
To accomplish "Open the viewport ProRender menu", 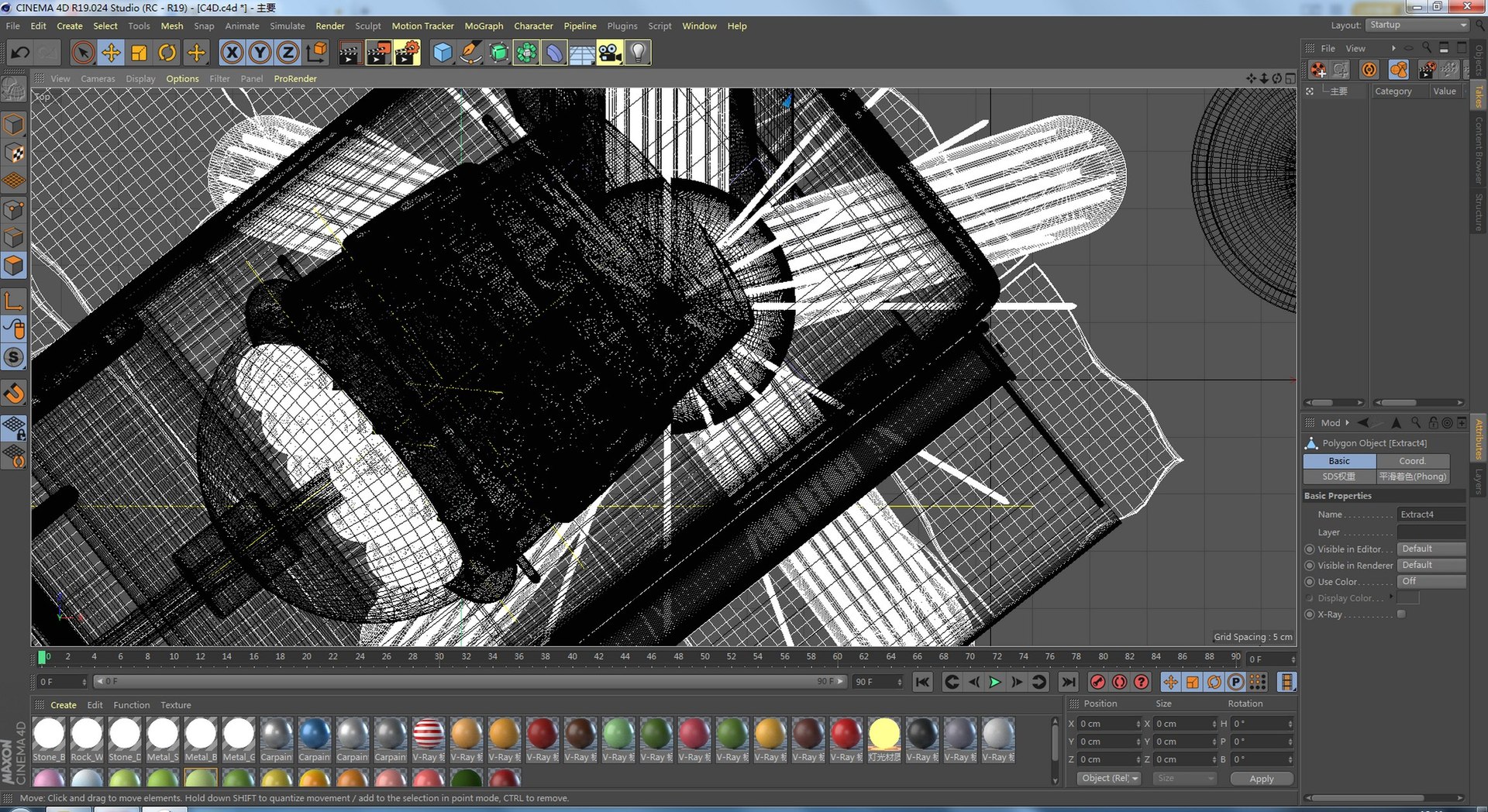I will [295, 78].
